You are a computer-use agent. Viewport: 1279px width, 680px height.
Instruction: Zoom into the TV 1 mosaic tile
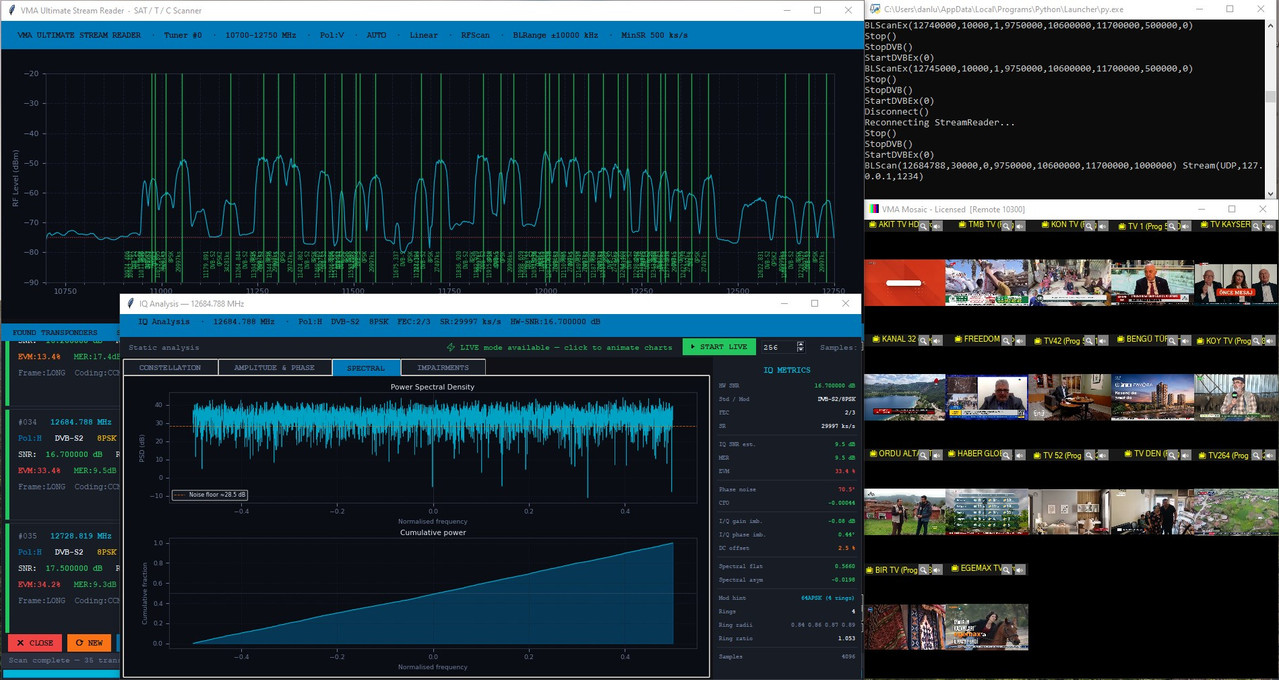[1172, 226]
